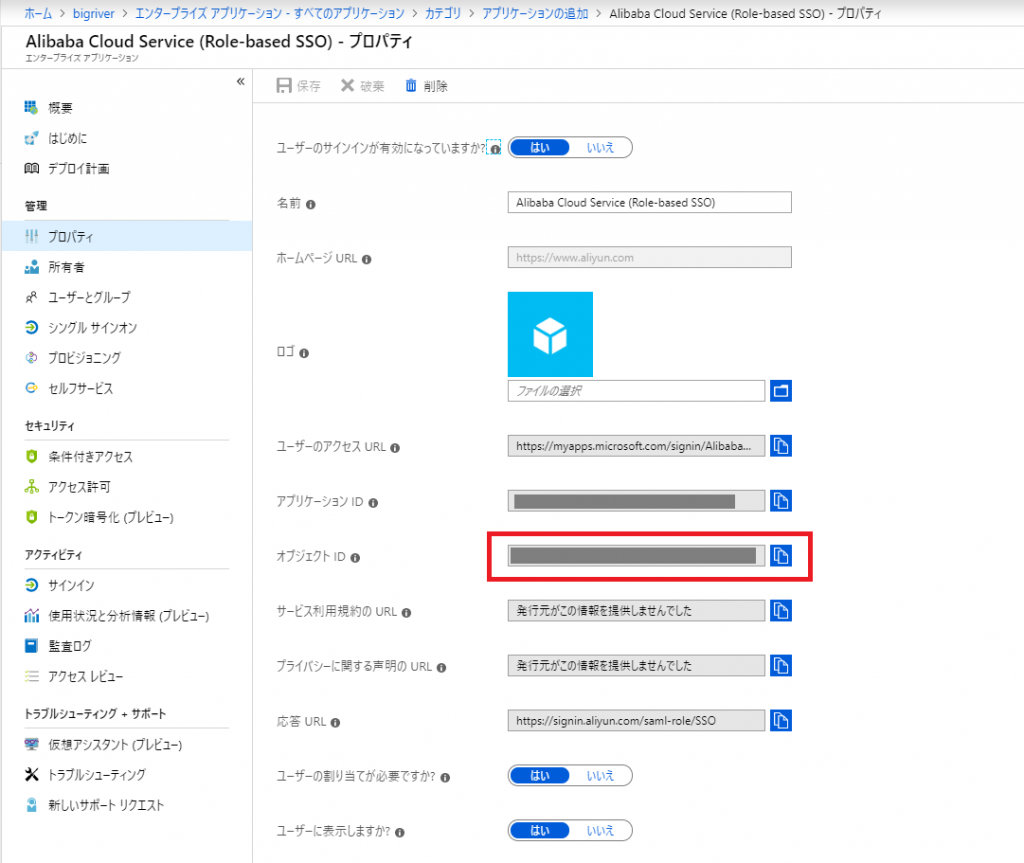
Task: Click the トークン暗号化 shield icon
Action: [31, 517]
